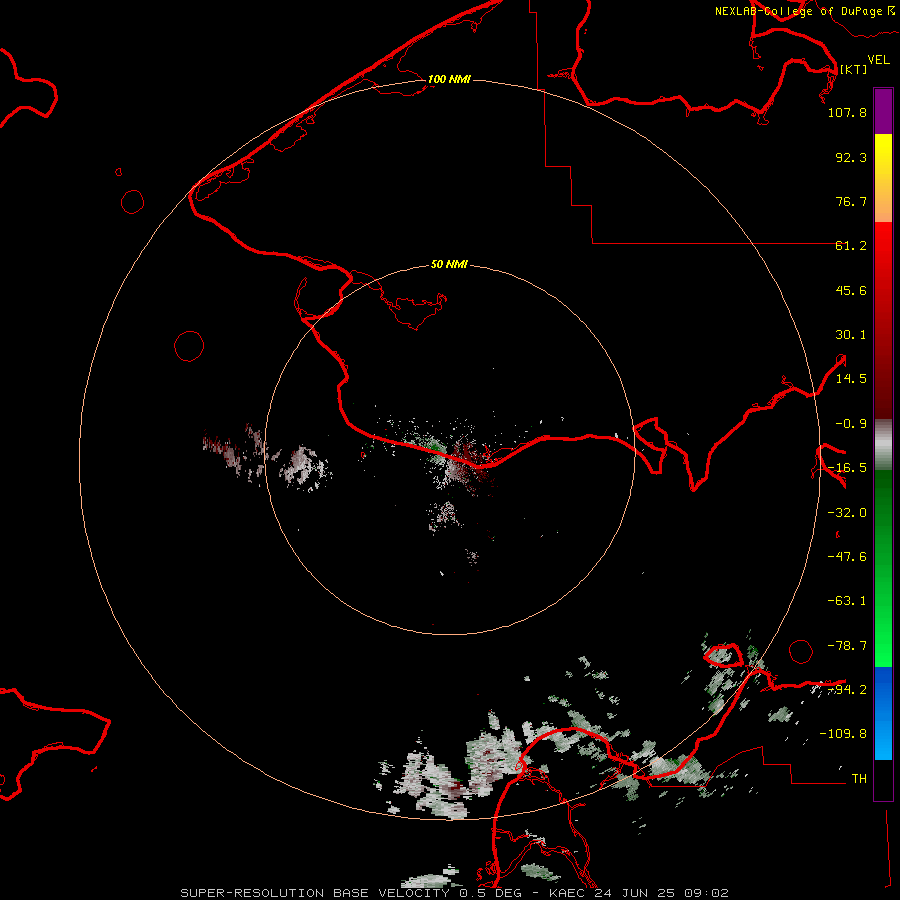The width and height of the screenshot is (900, 900).
Task: Click the 14.5 scale value
Action: point(851,379)
